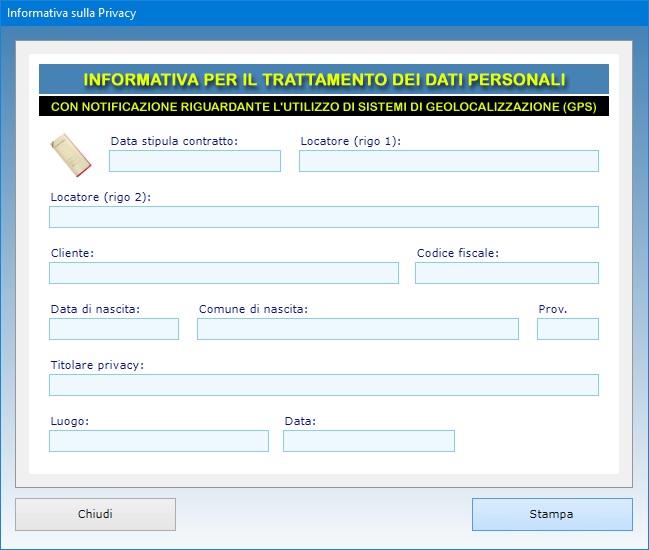
Task: Click the 'Locatore (rigo 1):' label
Action: point(351,141)
